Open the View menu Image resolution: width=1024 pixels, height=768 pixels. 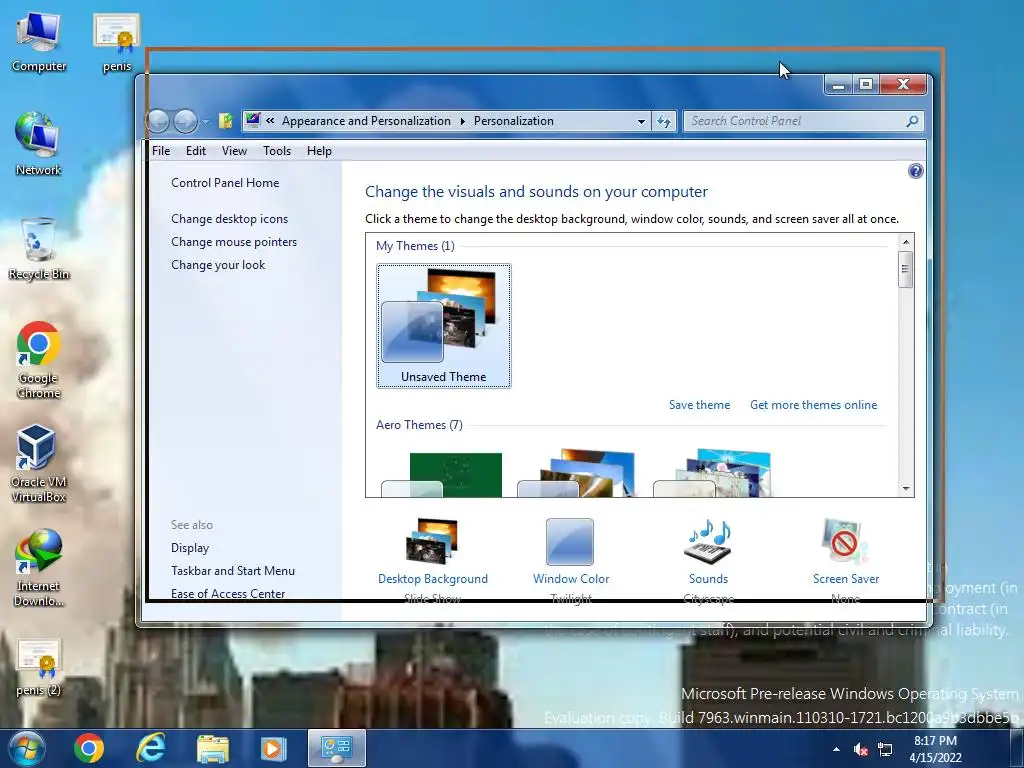pyautogui.click(x=234, y=151)
